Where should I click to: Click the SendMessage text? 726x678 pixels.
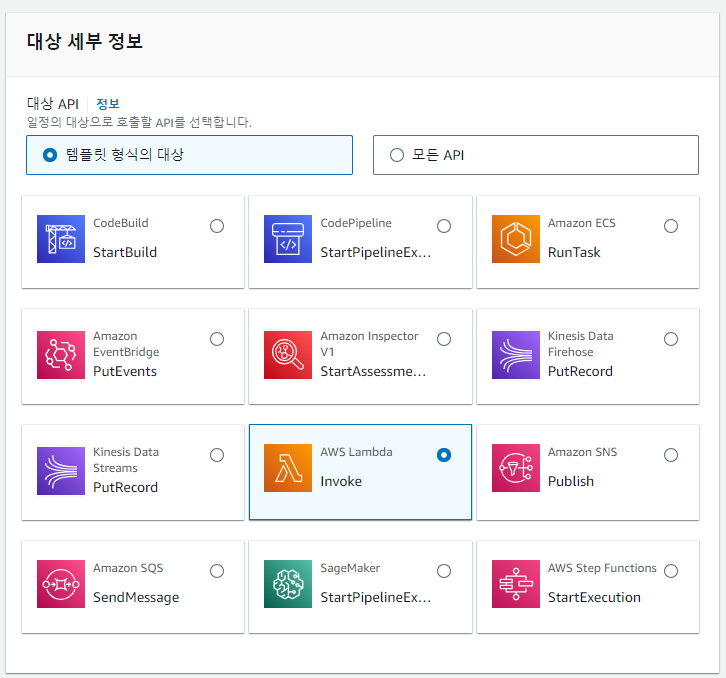coord(136,597)
